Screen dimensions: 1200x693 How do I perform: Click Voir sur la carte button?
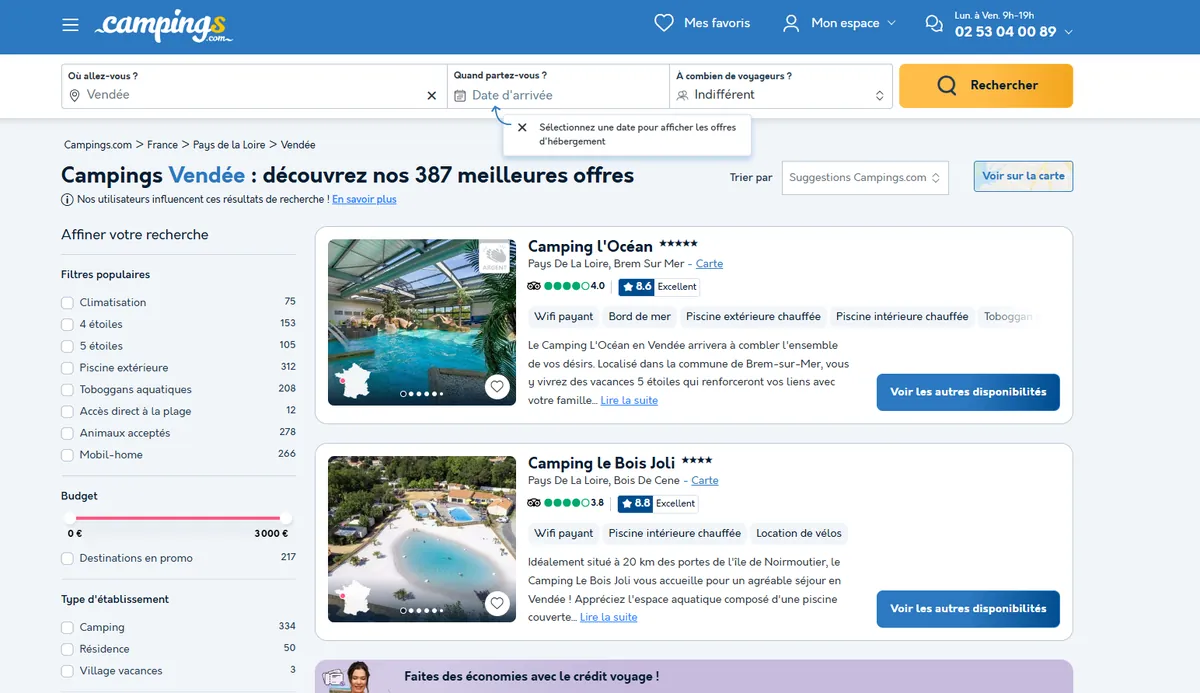[1023, 176]
